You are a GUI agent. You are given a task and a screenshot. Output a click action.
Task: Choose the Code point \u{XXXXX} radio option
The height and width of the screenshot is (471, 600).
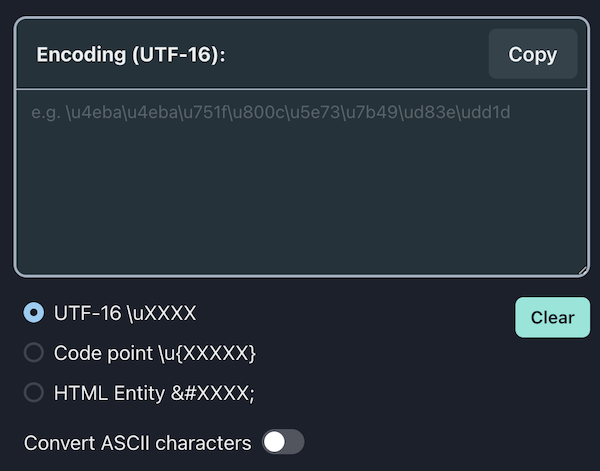click(x=34, y=352)
